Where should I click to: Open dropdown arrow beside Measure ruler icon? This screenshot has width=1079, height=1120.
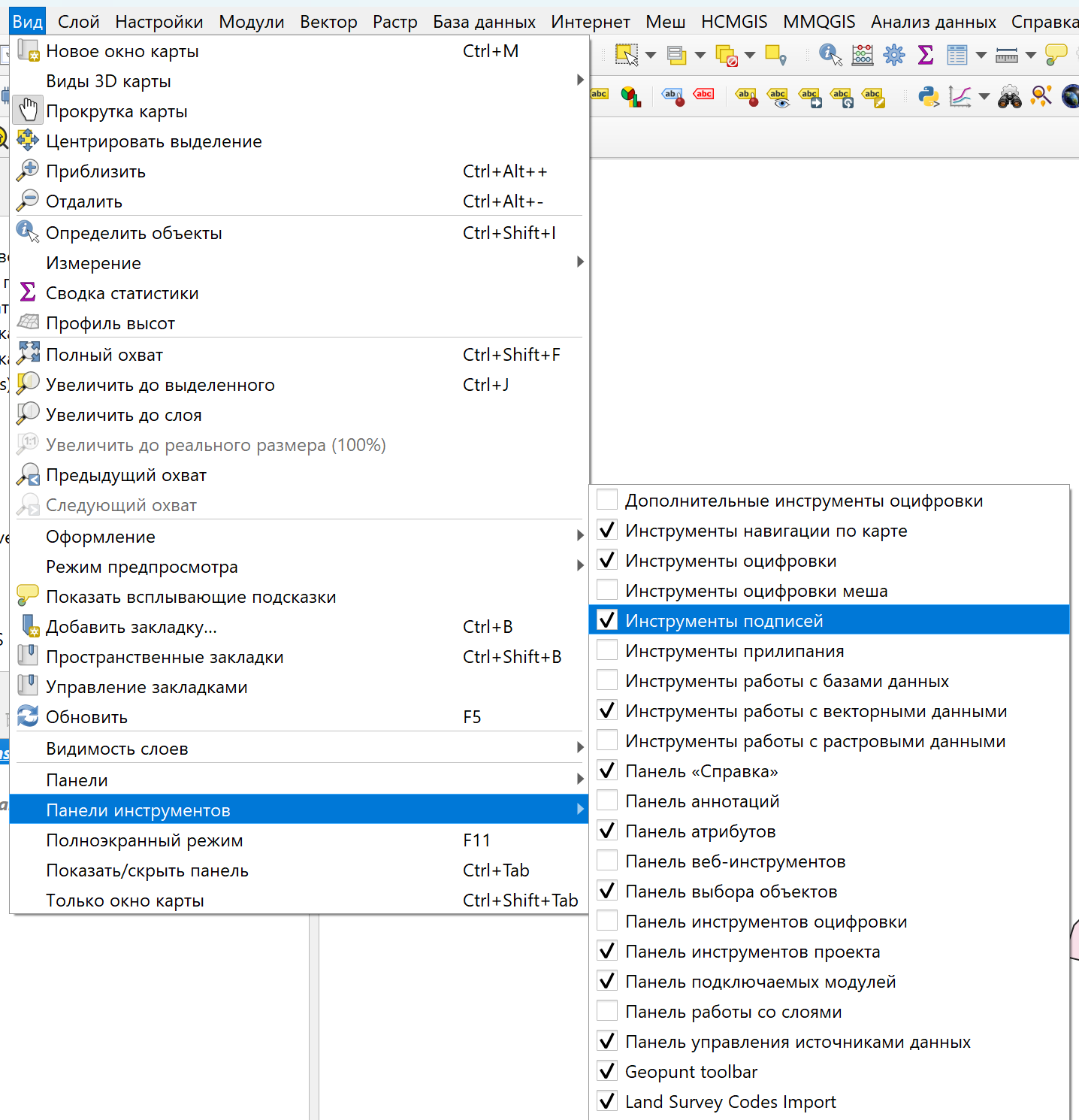(1031, 55)
